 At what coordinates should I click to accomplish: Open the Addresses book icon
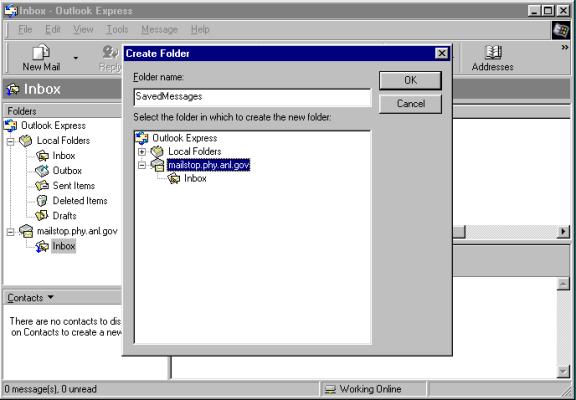[493, 53]
